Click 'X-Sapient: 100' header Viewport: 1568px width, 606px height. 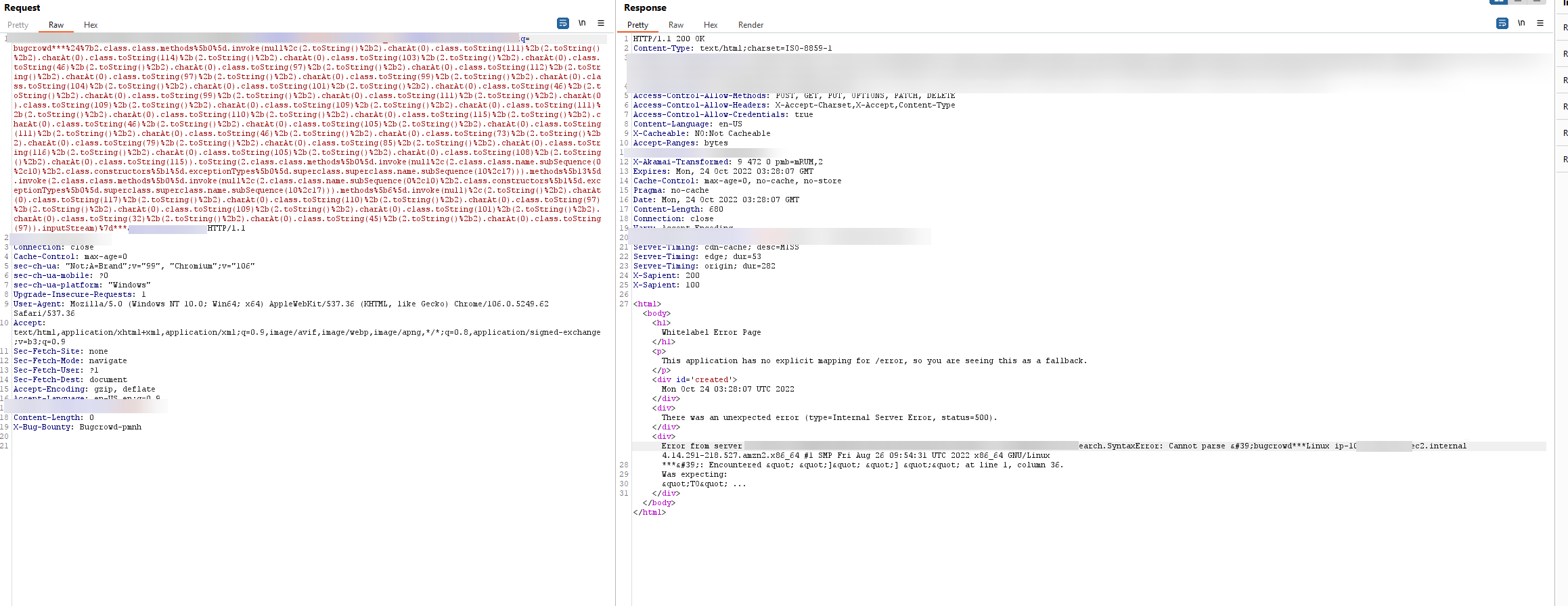[667, 285]
